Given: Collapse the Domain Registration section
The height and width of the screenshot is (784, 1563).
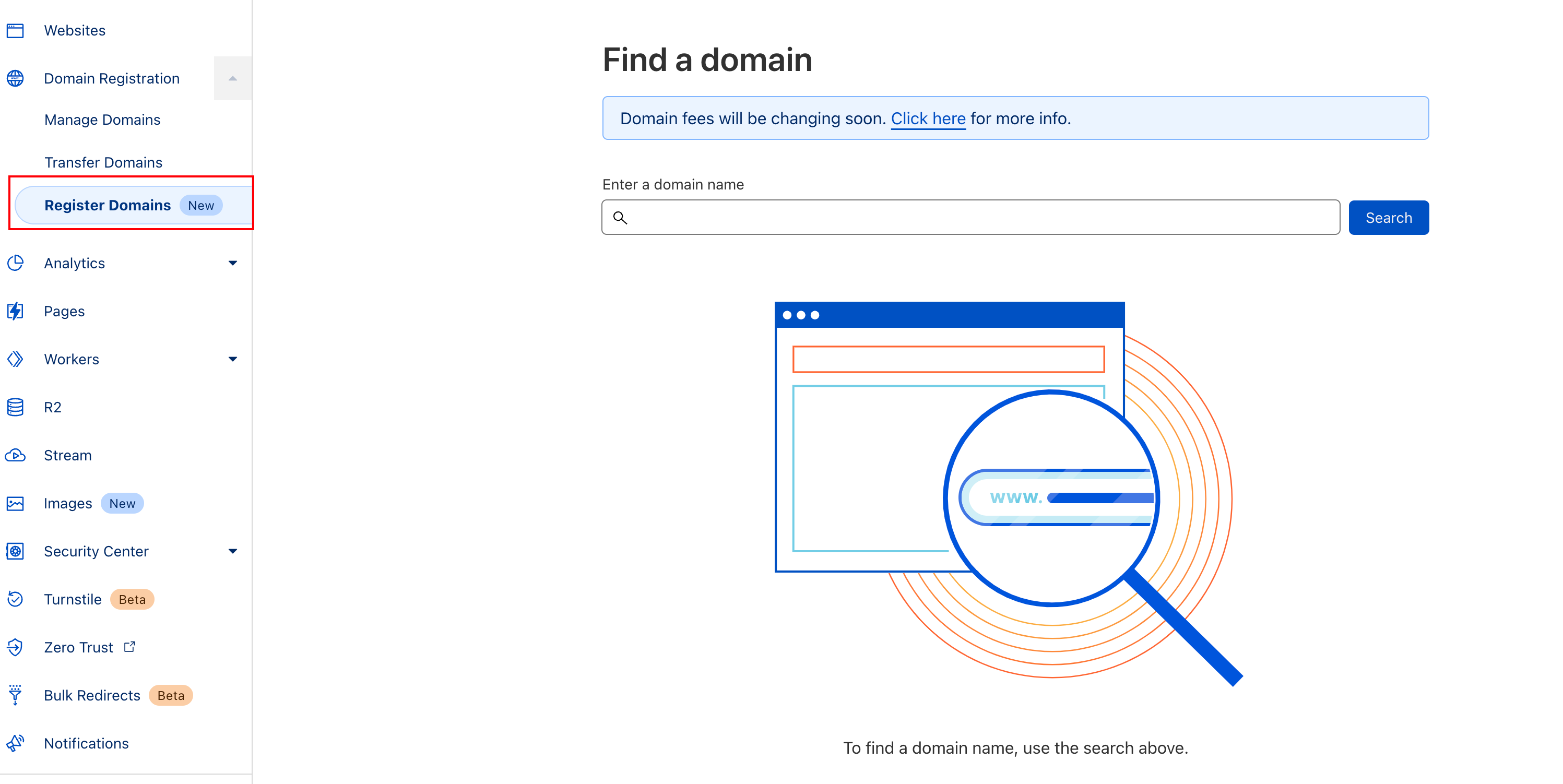Looking at the screenshot, I should coord(232,78).
